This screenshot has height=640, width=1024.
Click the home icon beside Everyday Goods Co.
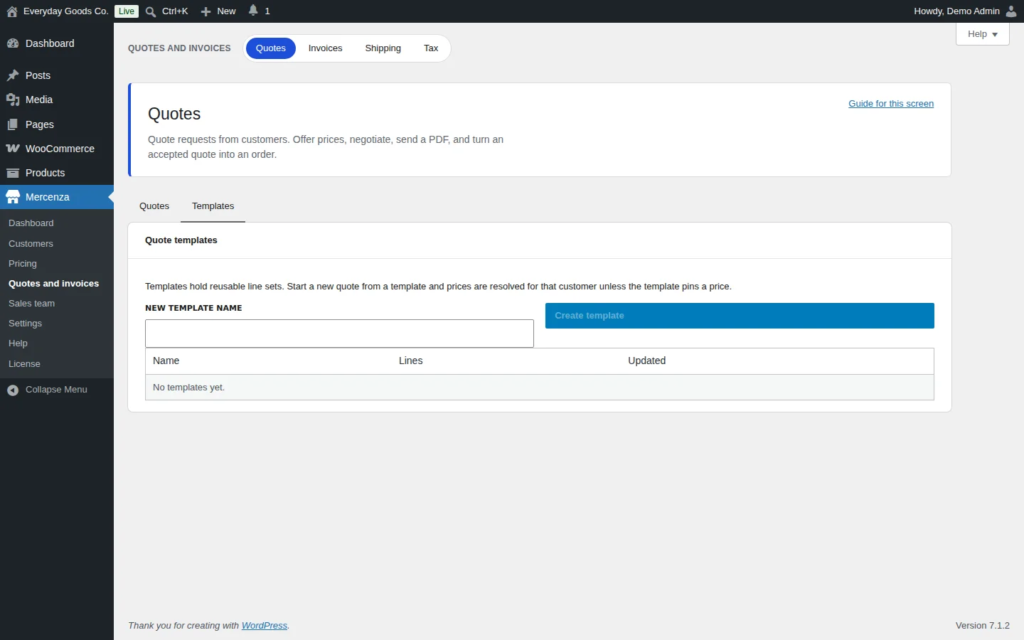[x=12, y=11]
